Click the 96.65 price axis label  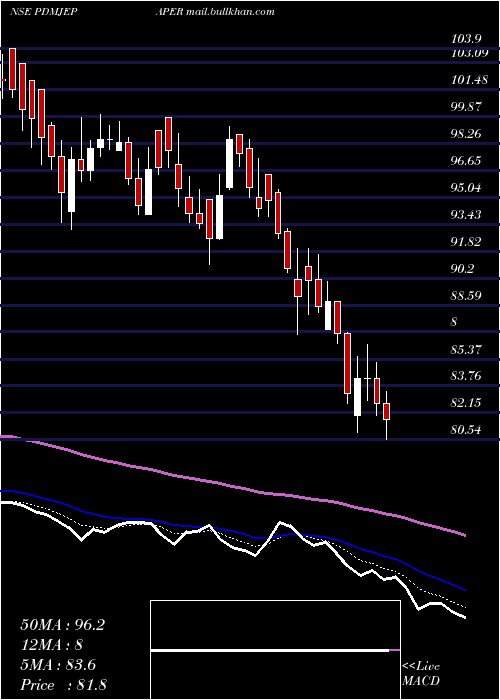tap(467, 161)
